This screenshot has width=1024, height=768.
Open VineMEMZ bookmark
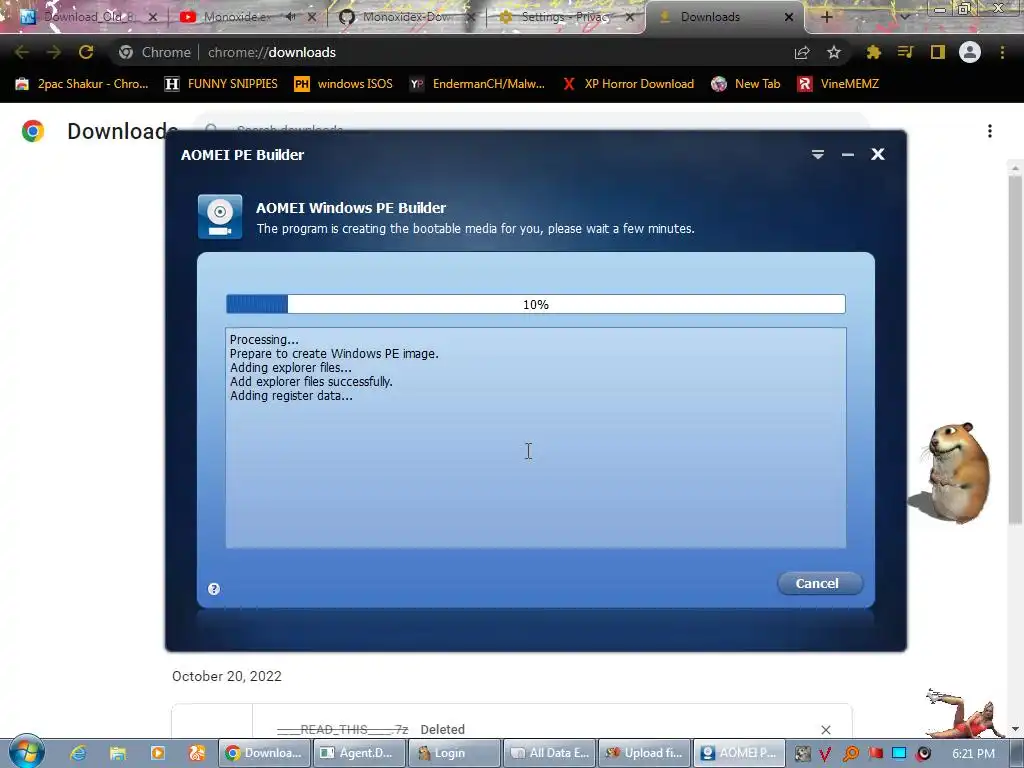(839, 84)
